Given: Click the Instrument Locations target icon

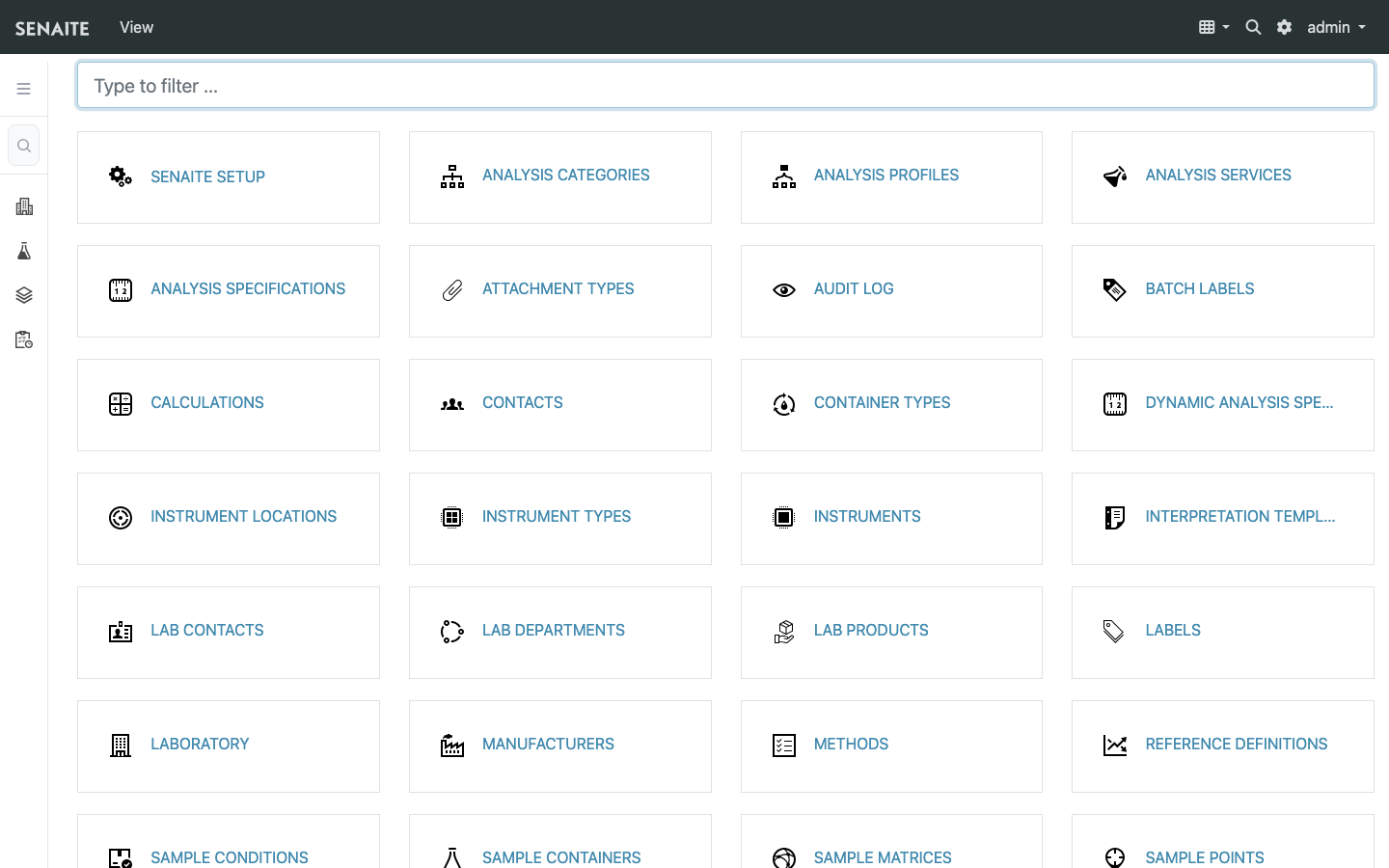Looking at the screenshot, I should [121, 518].
